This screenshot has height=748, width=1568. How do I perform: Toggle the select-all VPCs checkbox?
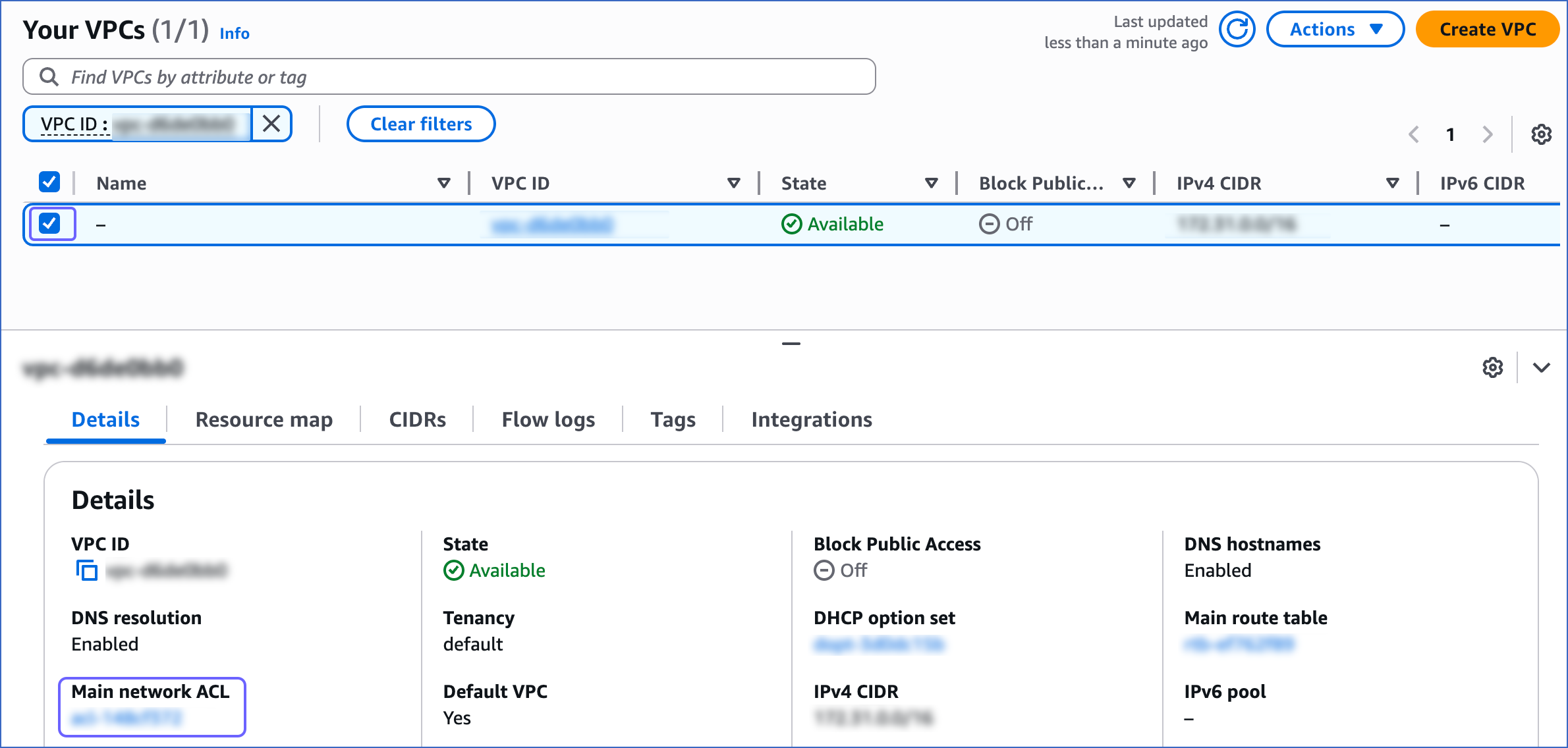pyautogui.click(x=49, y=182)
